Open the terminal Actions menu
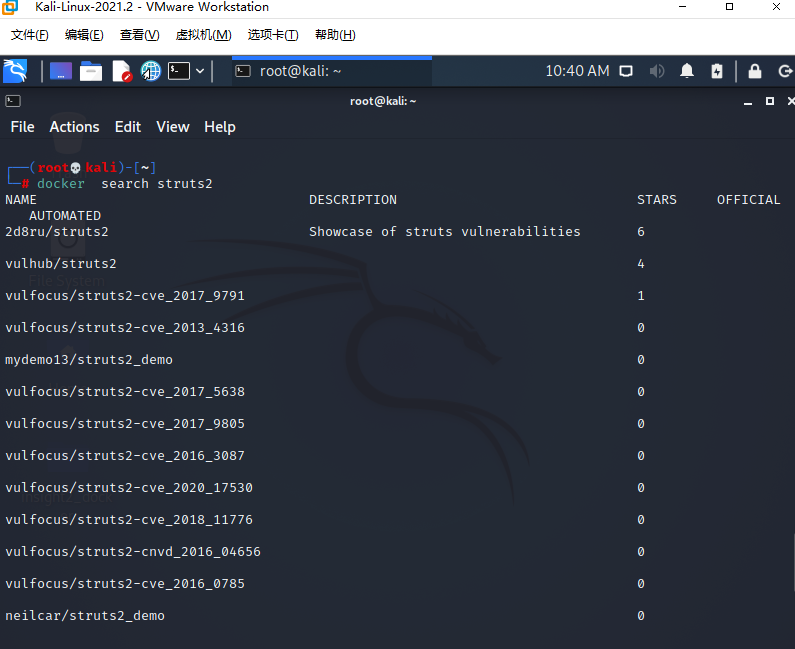The height and width of the screenshot is (649, 795). pyautogui.click(x=75, y=127)
